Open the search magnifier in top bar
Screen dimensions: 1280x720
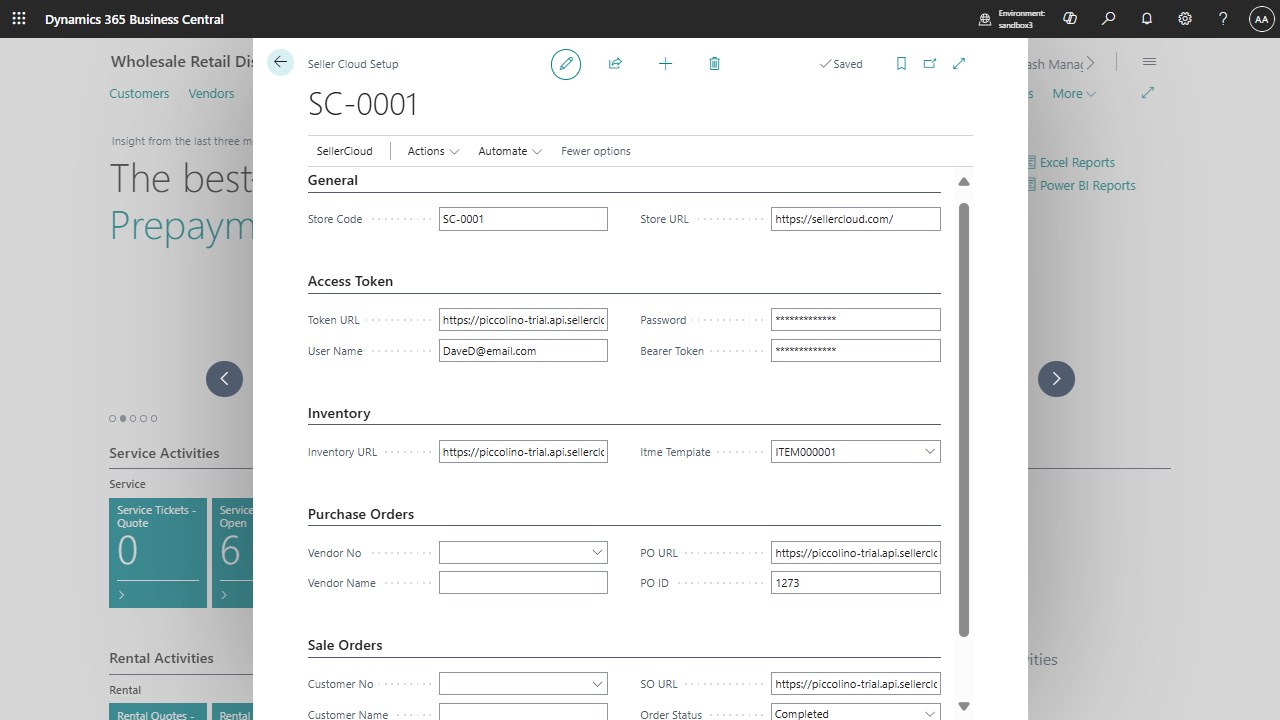1108,19
